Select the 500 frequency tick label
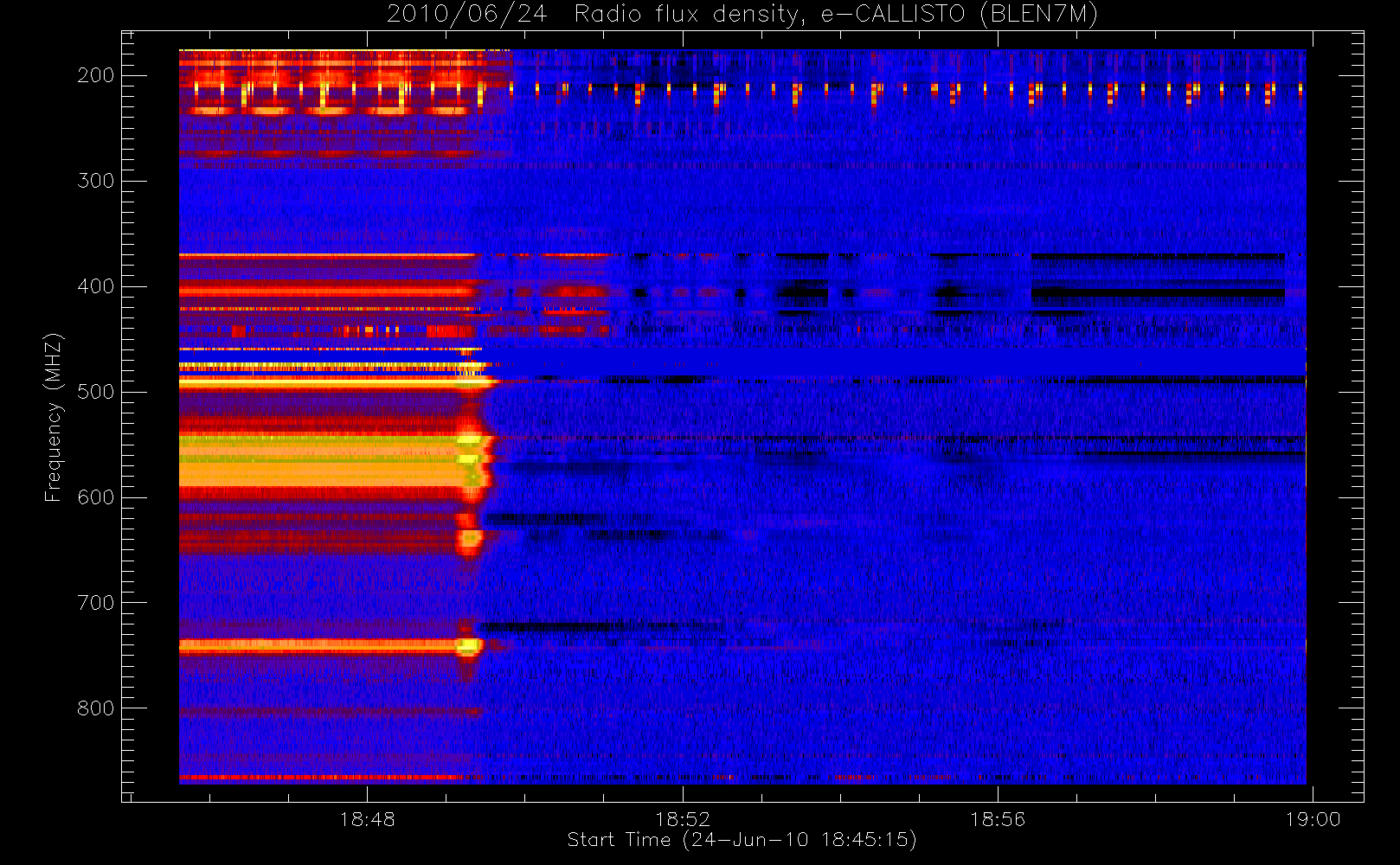Viewport: 1400px width, 865px height. click(96, 392)
